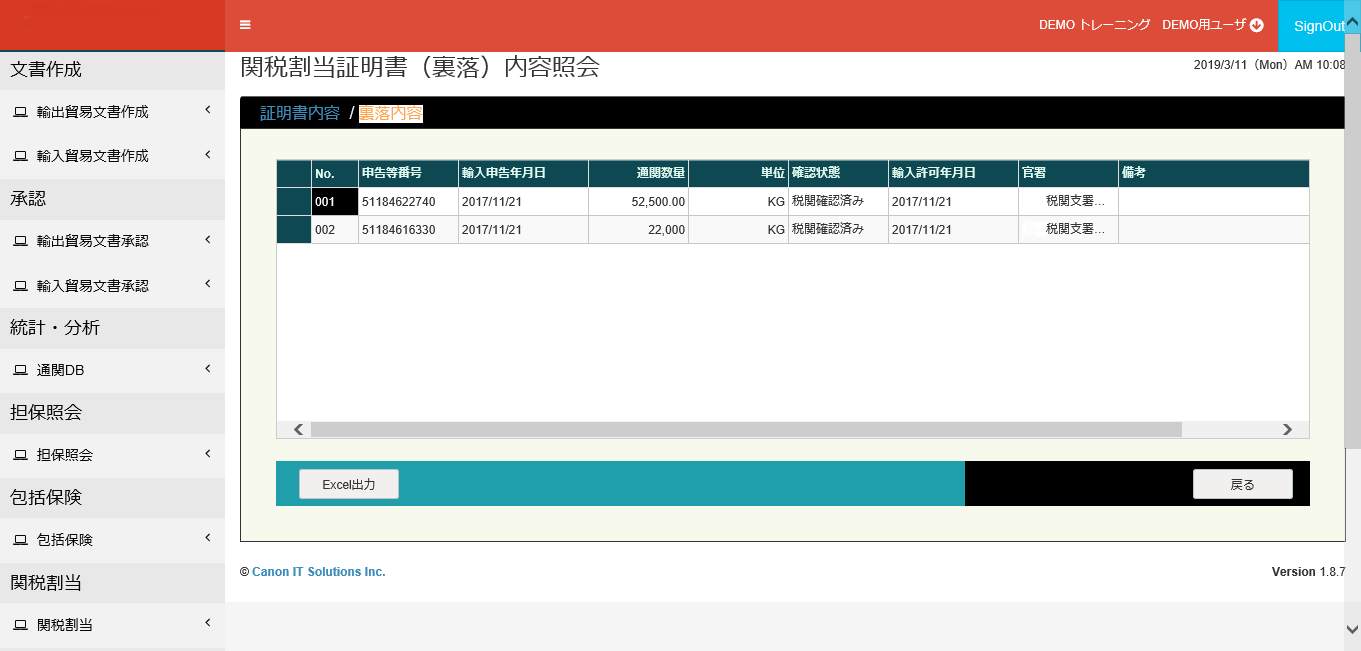1361x651 pixels.
Task: Switch to the 証明書内容 tab
Action: (299, 113)
